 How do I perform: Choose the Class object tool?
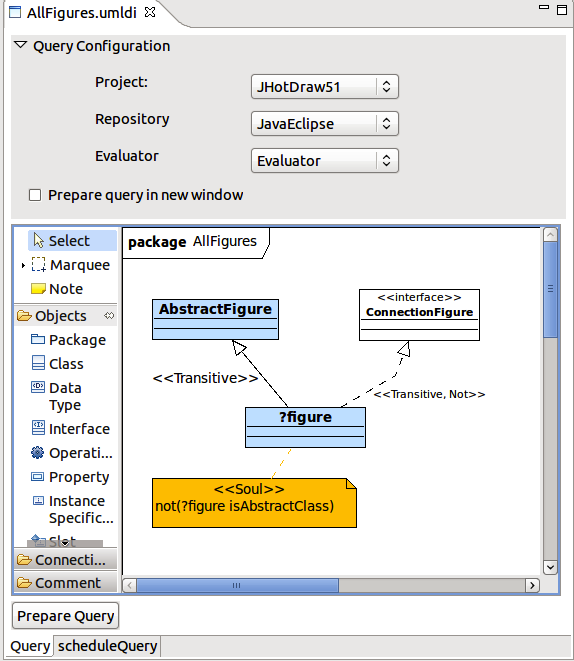coord(58,363)
